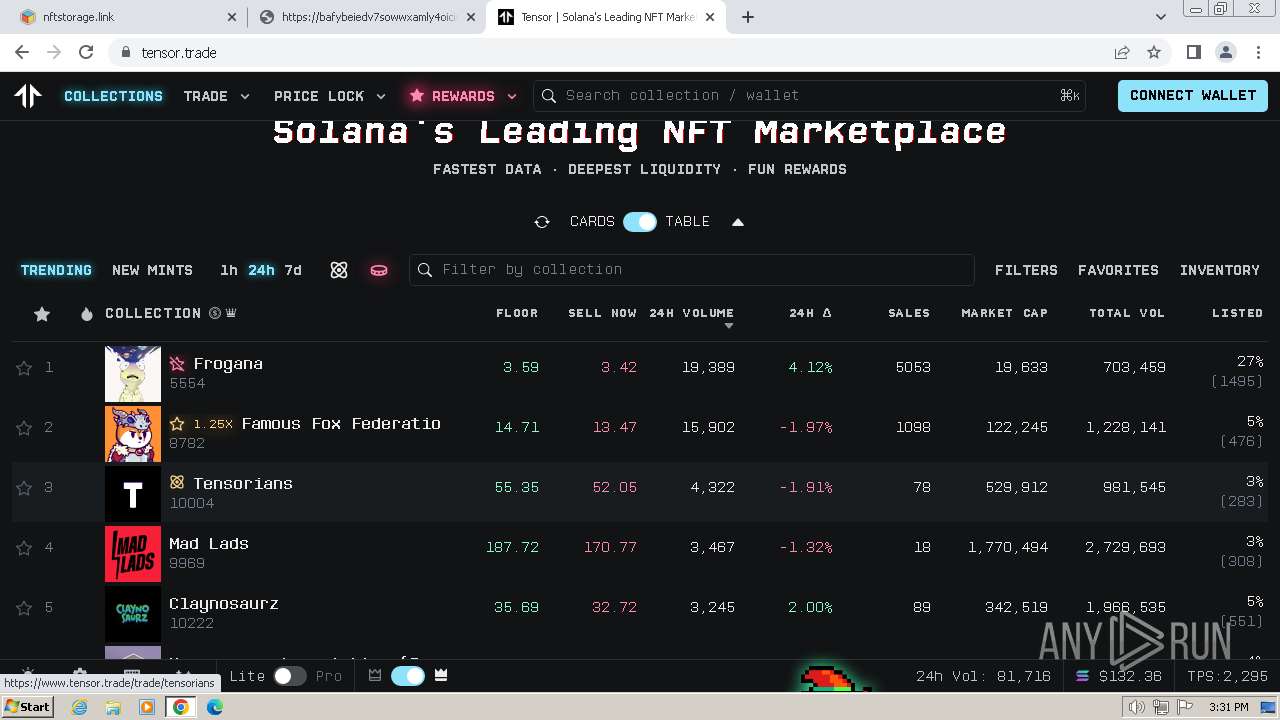Click the Tensorians T logo thumbnail
Viewport: 1280px width, 720px height.
pyautogui.click(x=133, y=494)
